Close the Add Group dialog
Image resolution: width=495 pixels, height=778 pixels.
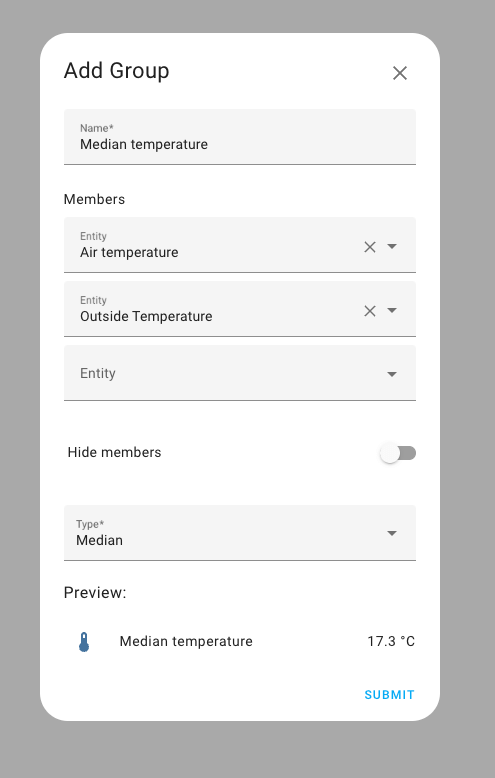400,73
